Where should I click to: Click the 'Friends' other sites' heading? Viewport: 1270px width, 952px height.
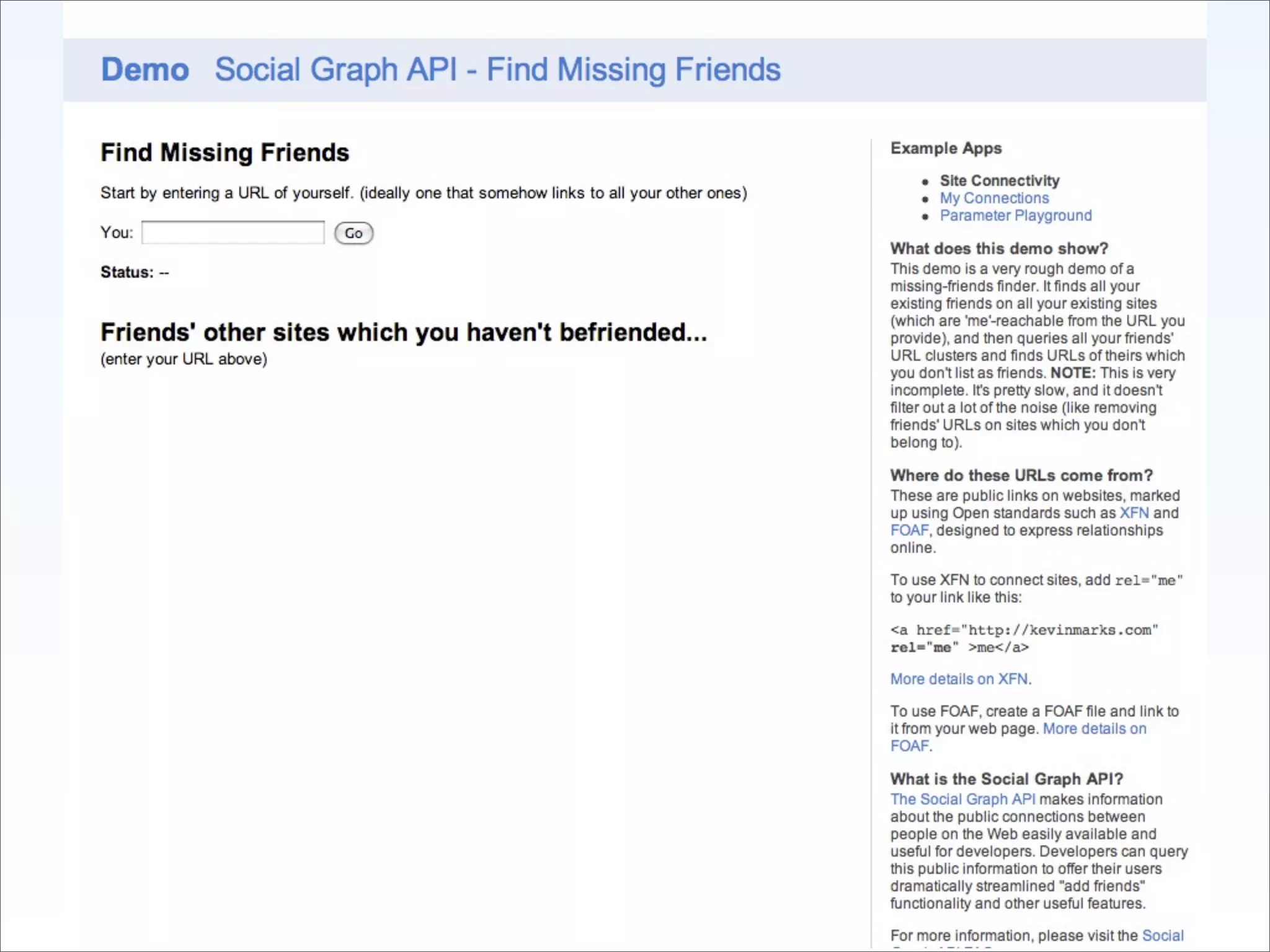coord(403,332)
